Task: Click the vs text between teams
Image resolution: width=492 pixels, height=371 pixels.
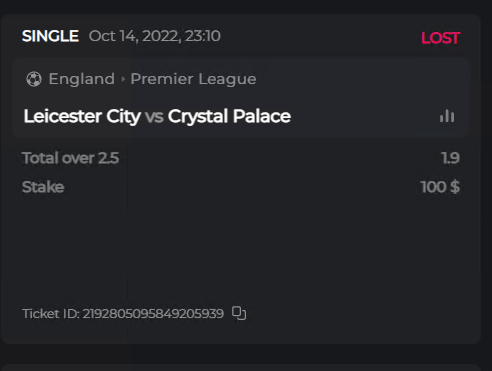Action: click(x=154, y=117)
